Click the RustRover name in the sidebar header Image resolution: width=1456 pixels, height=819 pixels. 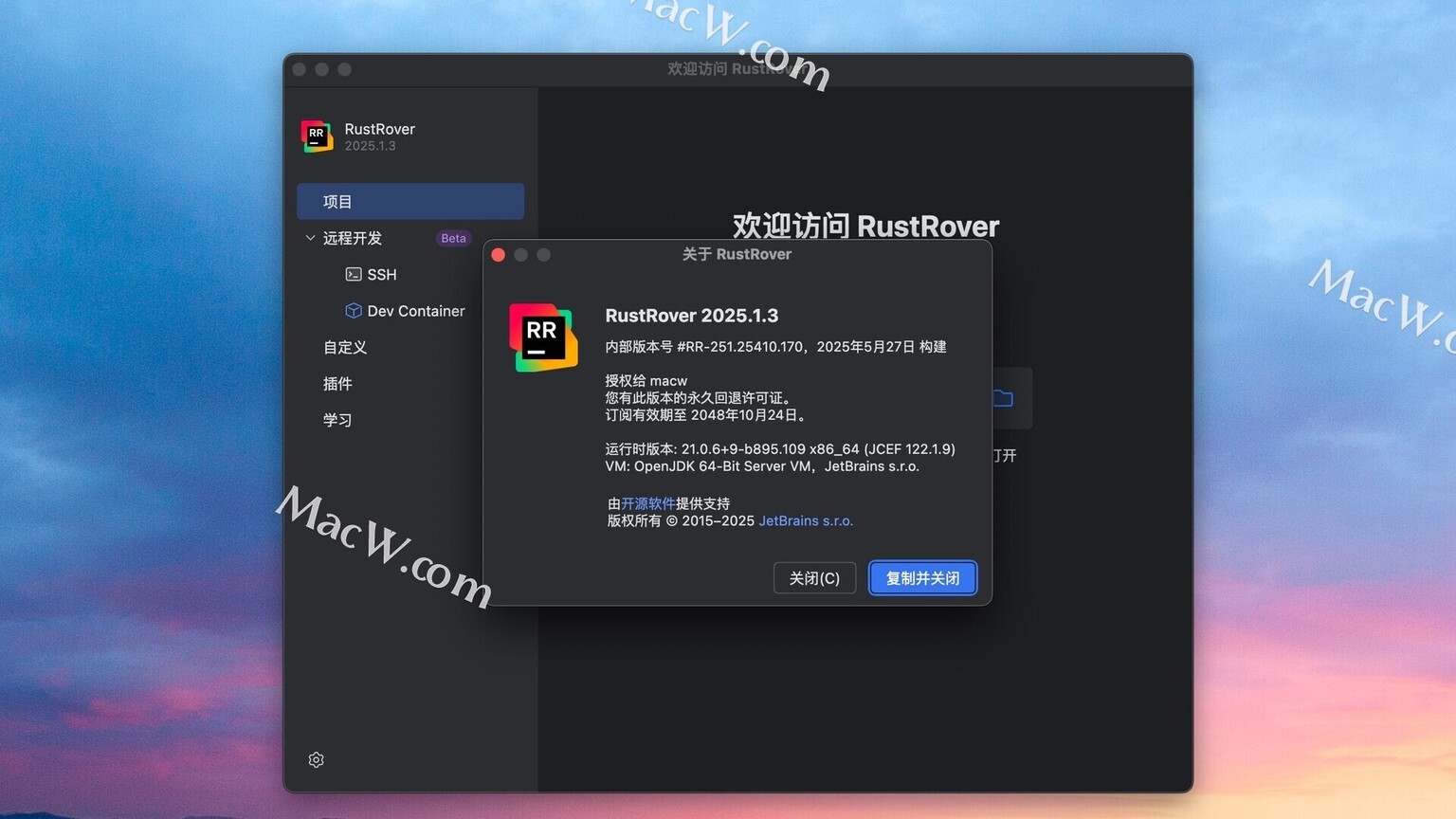click(x=380, y=129)
